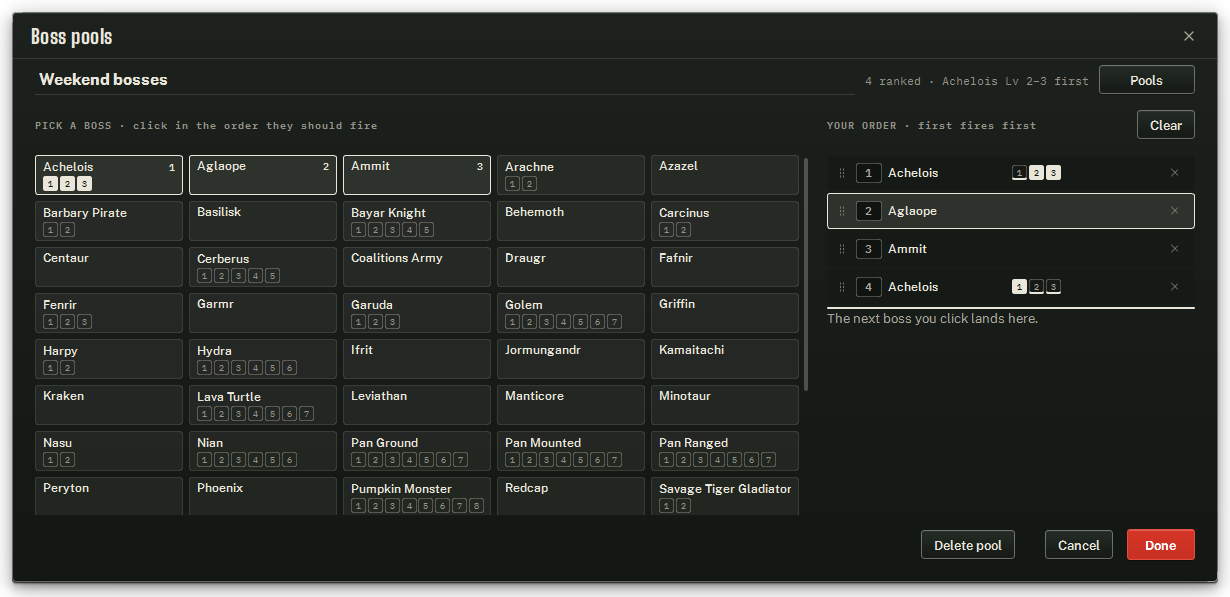Pick the Draugr boss card
Screen dimensions: 1230x597
point(571,267)
